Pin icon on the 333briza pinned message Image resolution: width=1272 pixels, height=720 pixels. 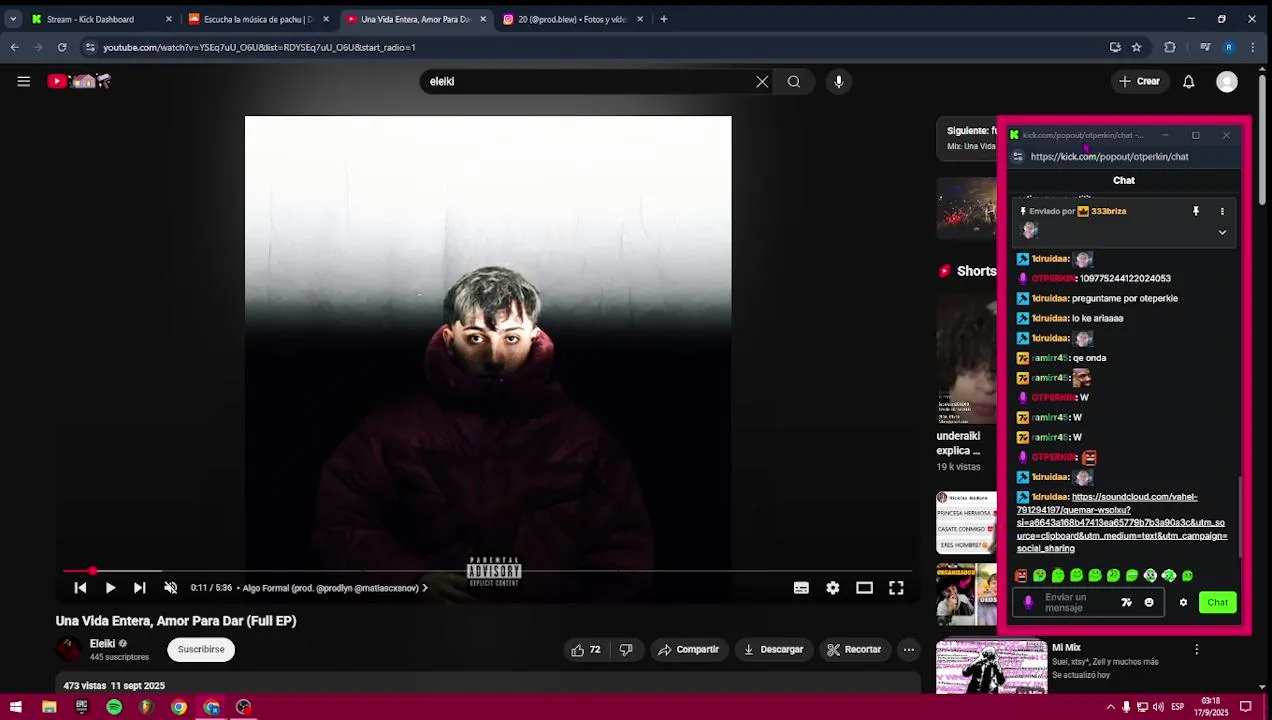click(x=1196, y=212)
